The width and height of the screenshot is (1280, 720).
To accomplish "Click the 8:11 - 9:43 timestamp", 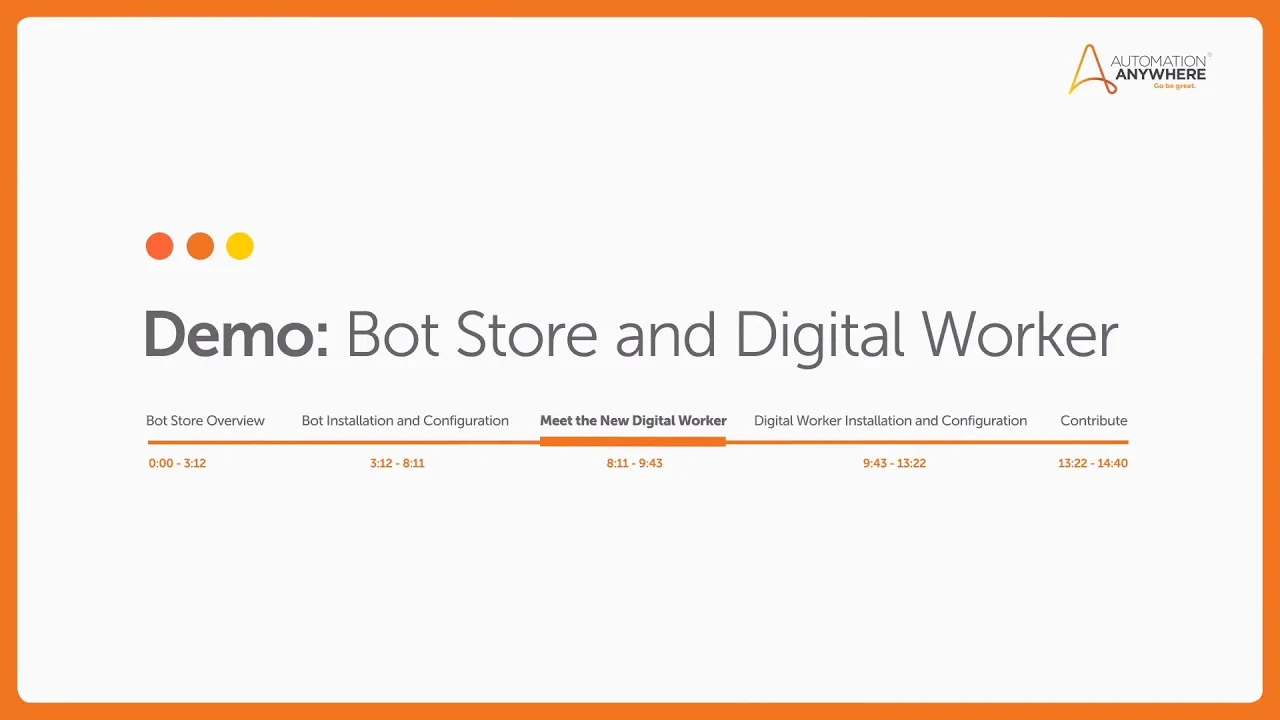I will (634, 463).
